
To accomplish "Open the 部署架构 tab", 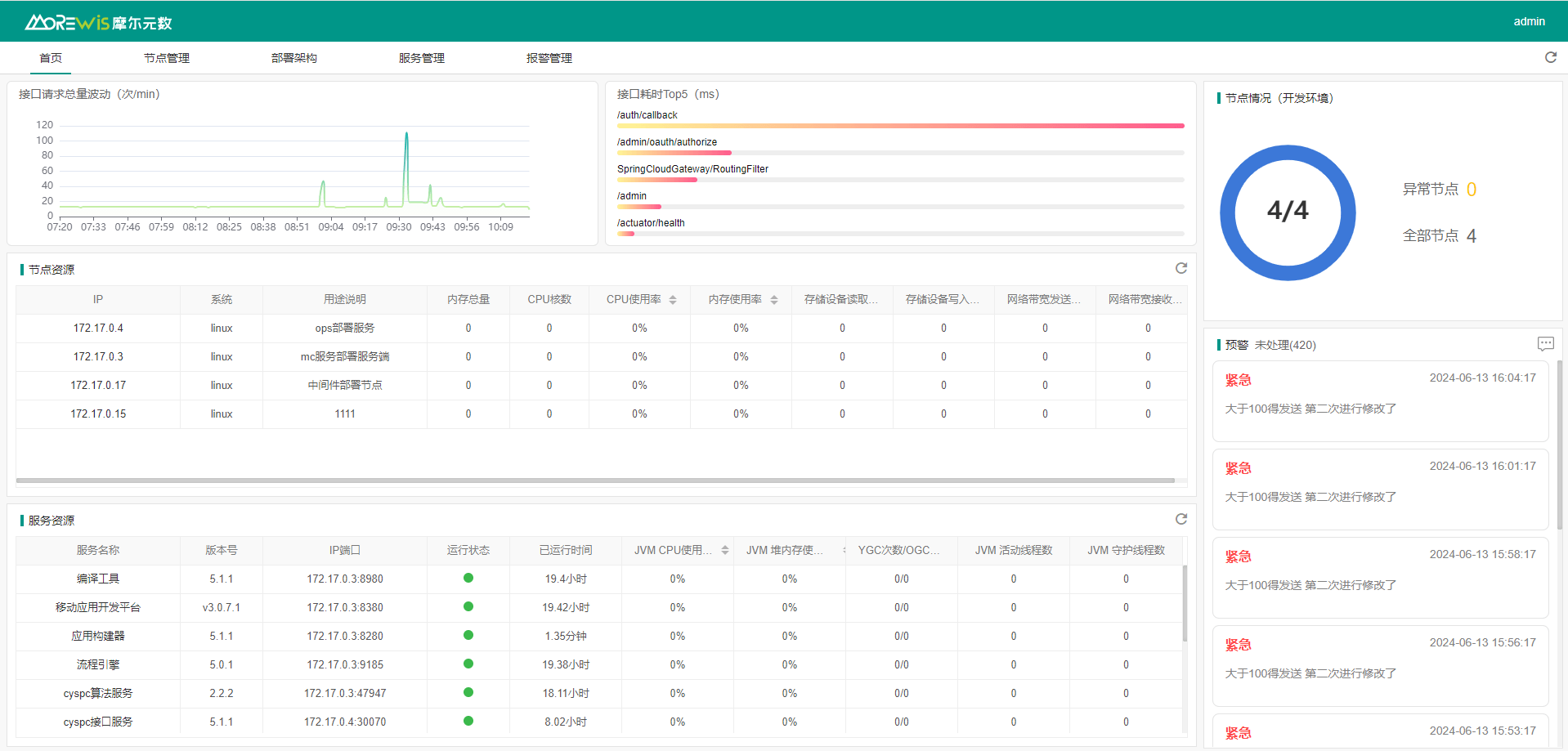I will [294, 58].
